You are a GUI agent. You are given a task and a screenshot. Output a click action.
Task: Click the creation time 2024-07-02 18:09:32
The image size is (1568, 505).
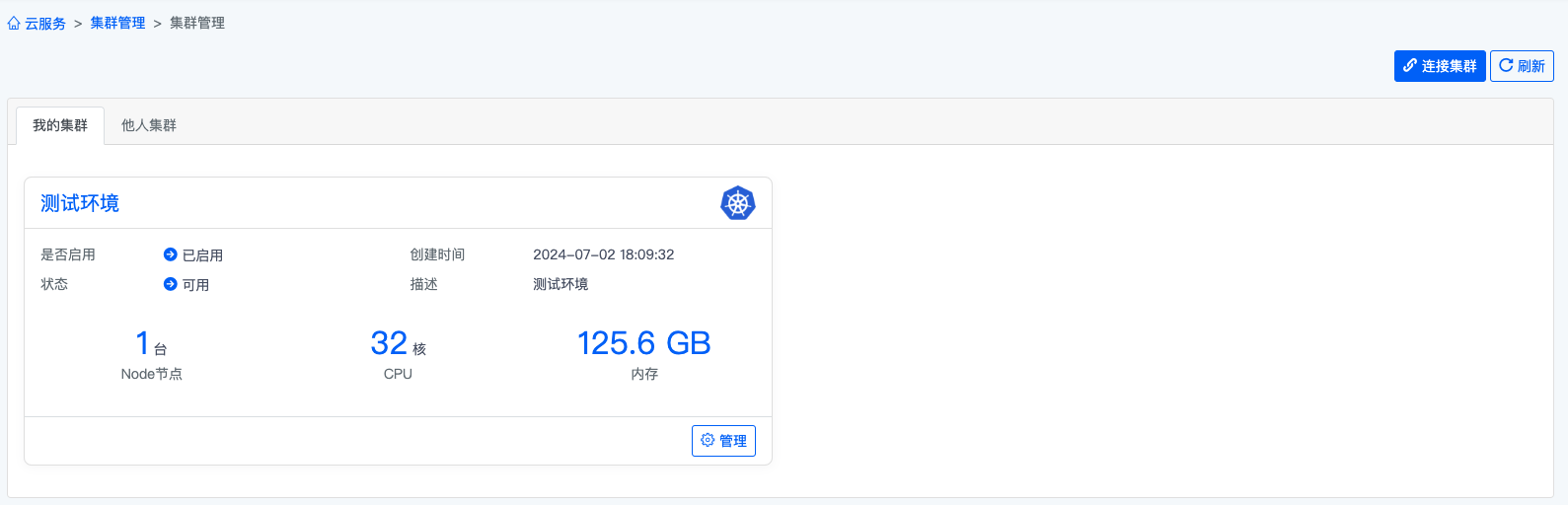pos(604,254)
